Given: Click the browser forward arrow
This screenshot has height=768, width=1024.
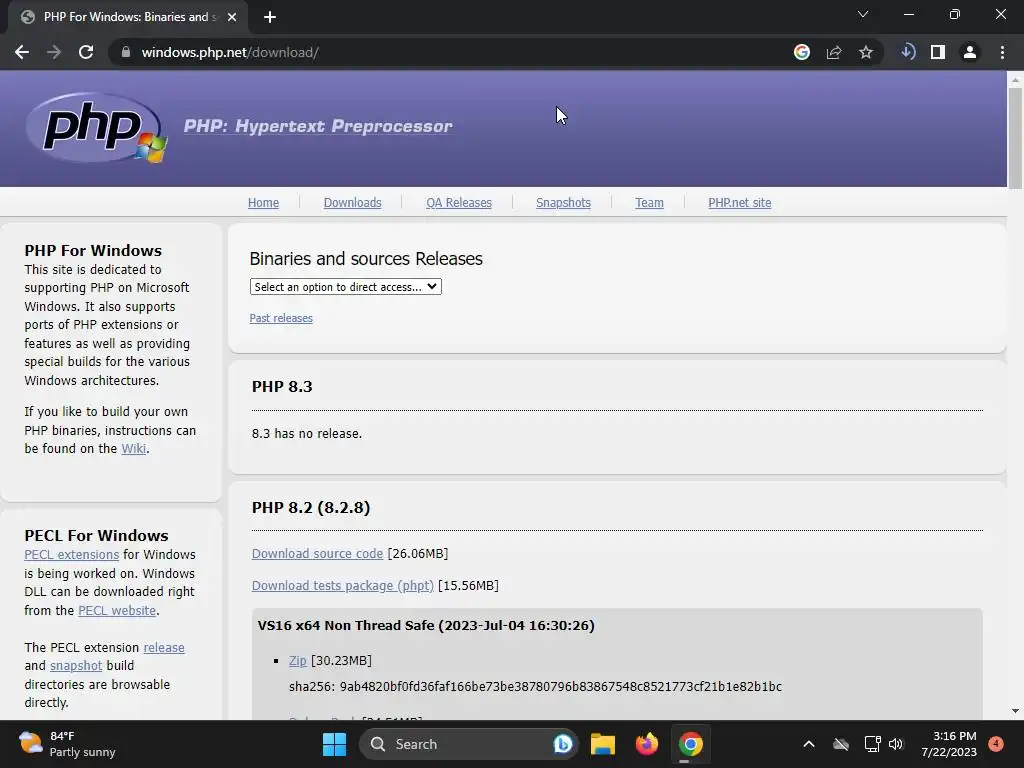Looking at the screenshot, I should coord(54,52).
